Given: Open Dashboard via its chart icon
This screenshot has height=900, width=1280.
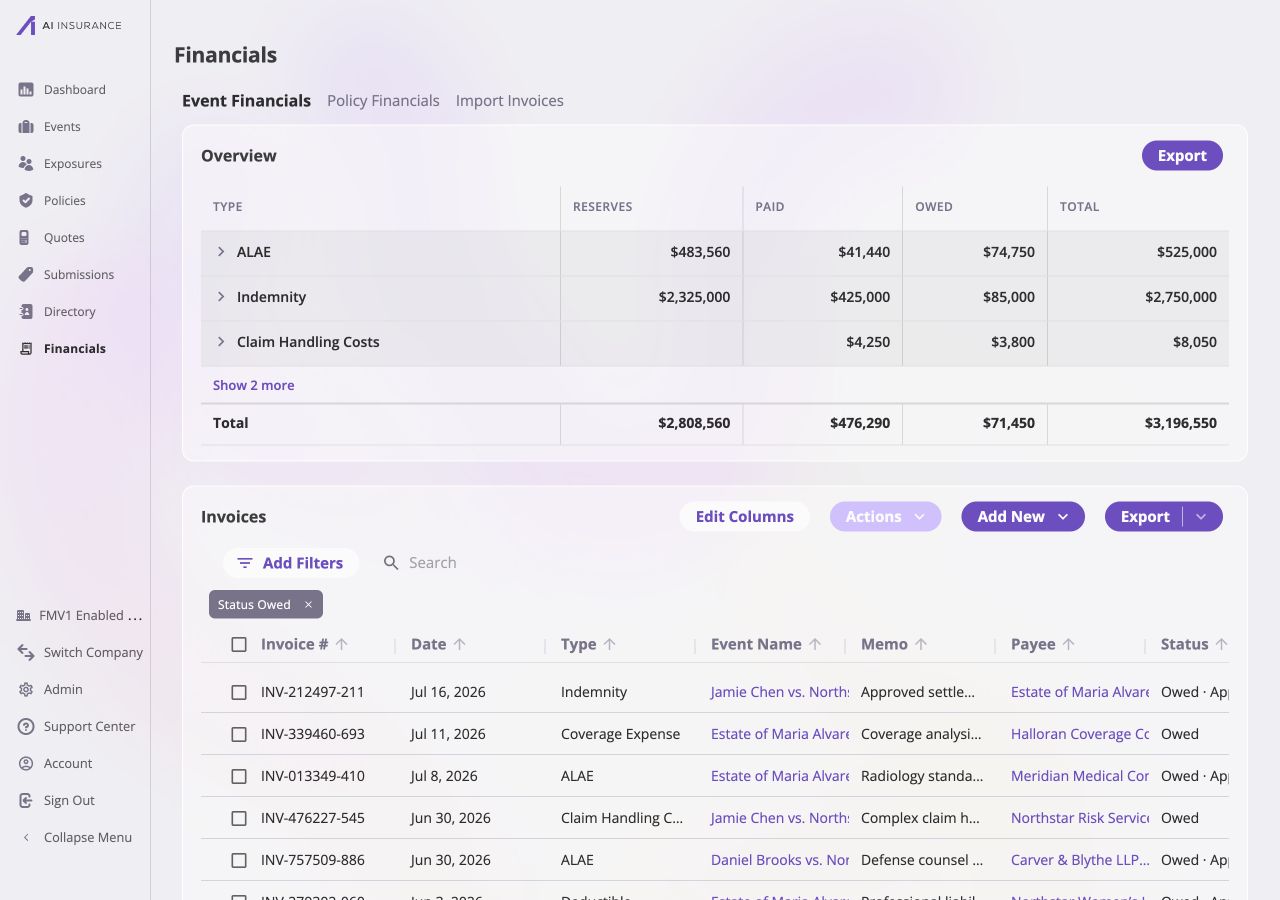Looking at the screenshot, I should 26,90.
